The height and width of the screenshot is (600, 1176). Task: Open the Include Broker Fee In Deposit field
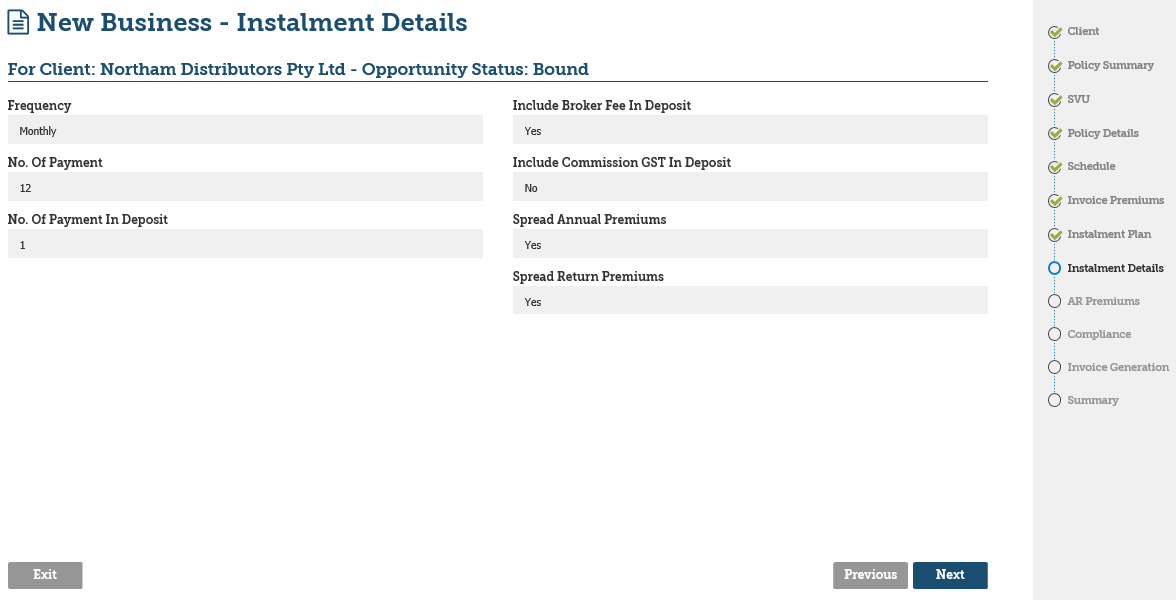[750, 130]
